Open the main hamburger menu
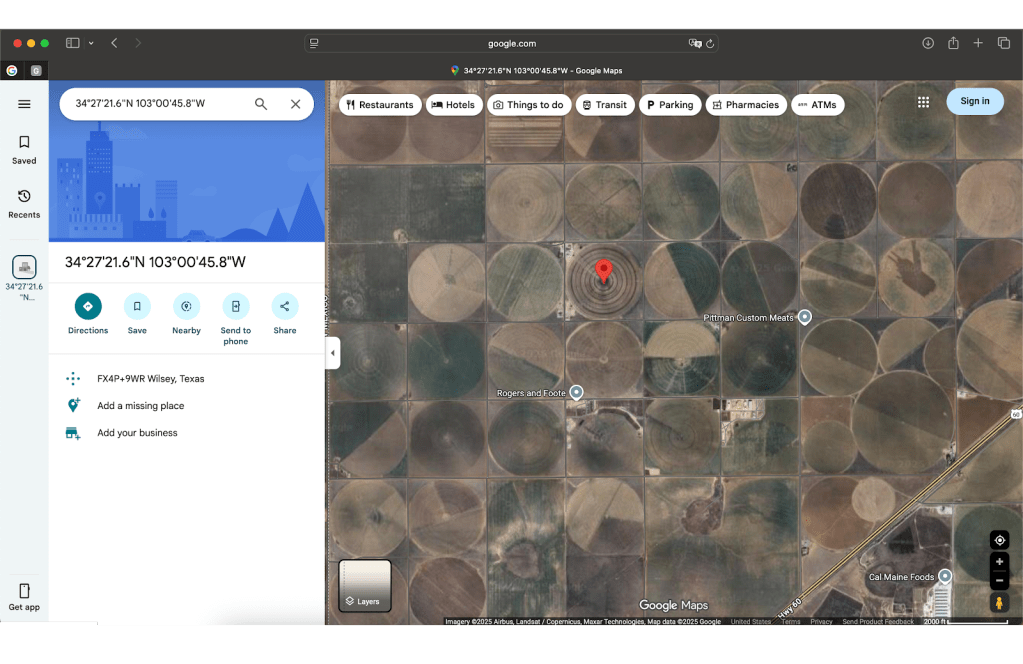This screenshot has height=664, width=1023. pos(24,104)
